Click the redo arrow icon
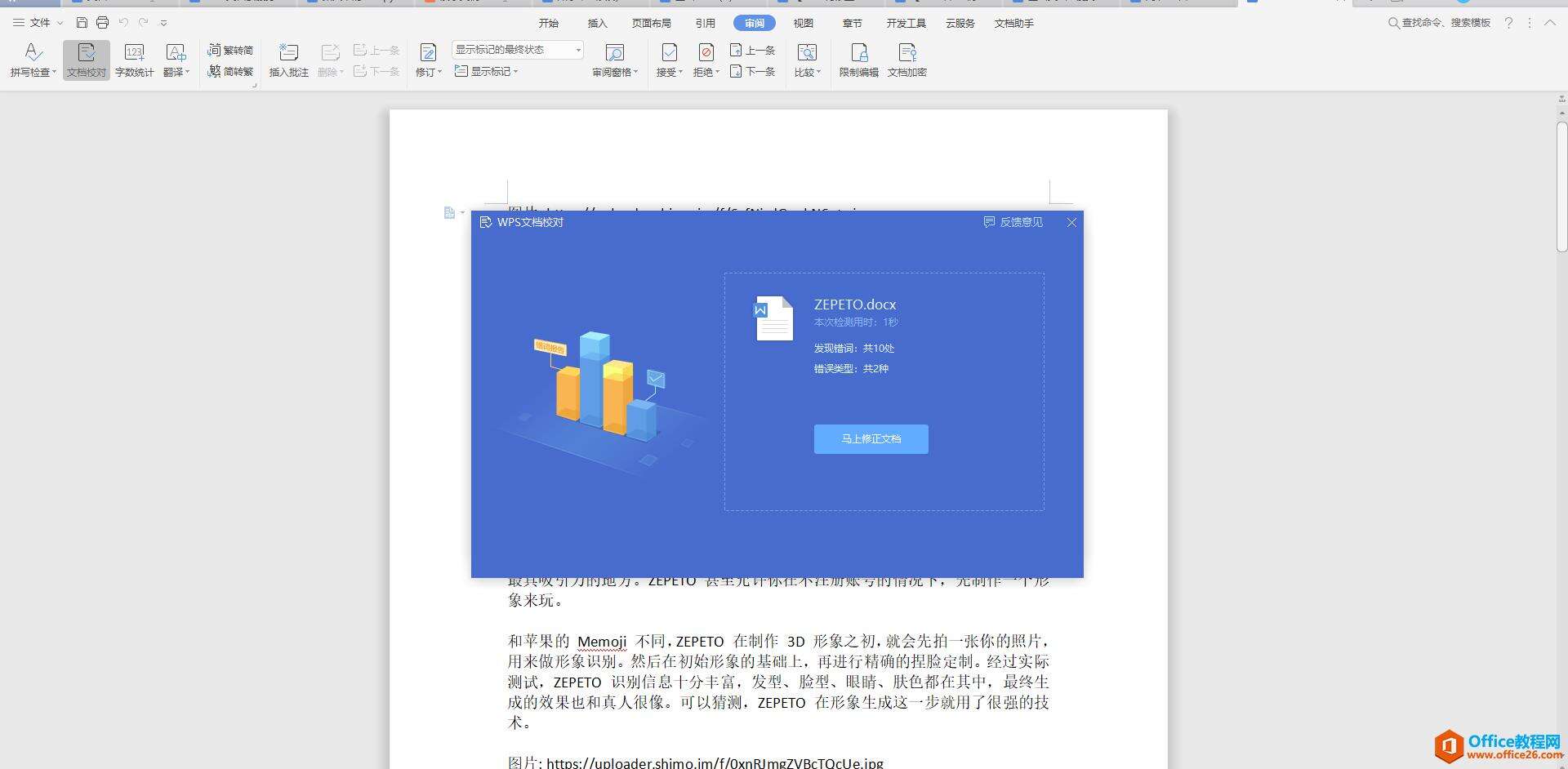1568x769 pixels. tap(144, 23)
